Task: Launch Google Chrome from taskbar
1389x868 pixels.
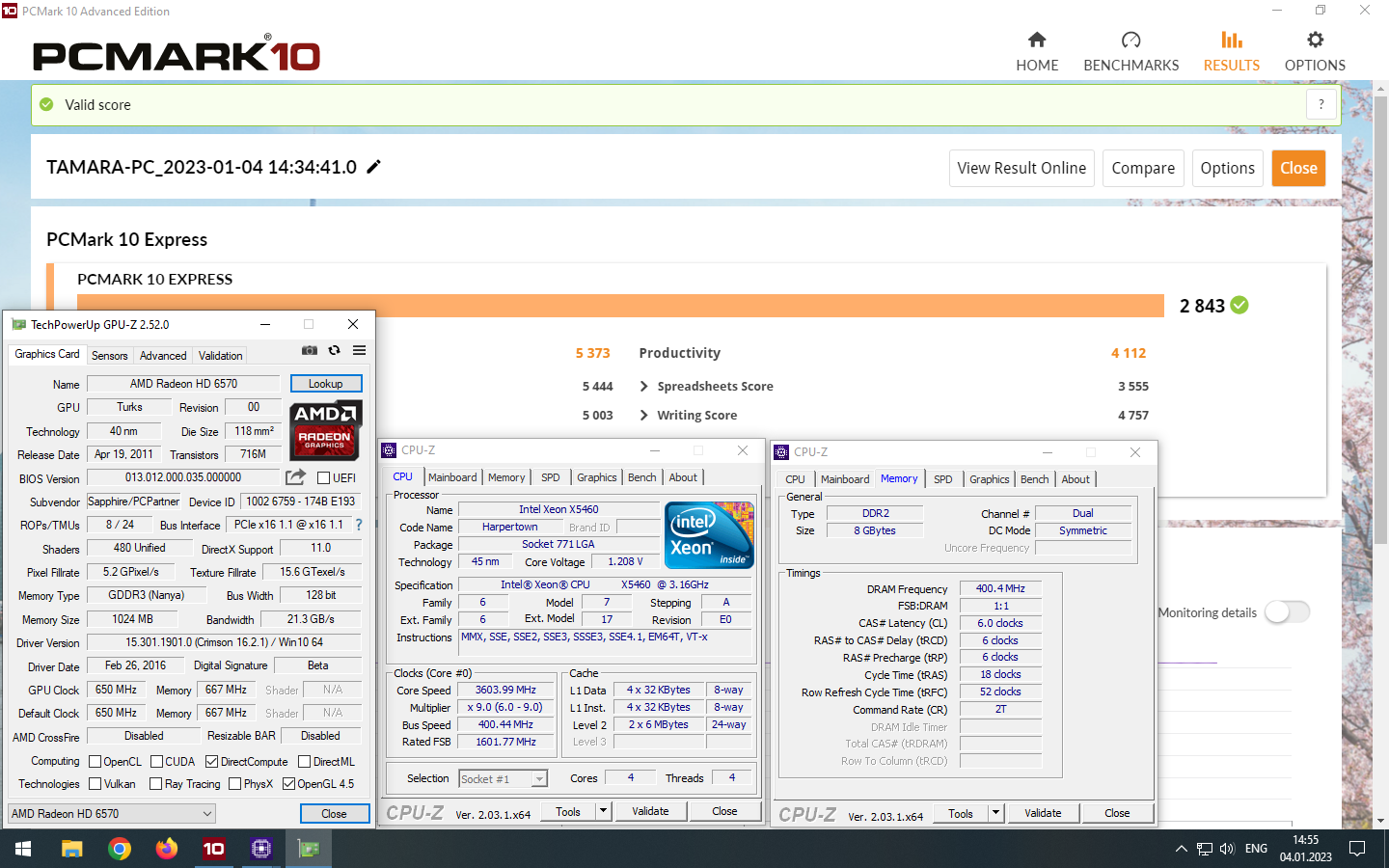Action: coord(120,849)
